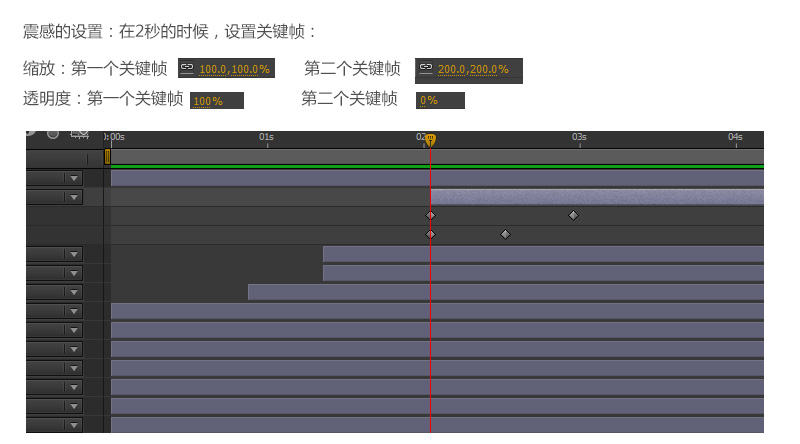Select the second opacity keyframe diamond in the lower row

505,234
